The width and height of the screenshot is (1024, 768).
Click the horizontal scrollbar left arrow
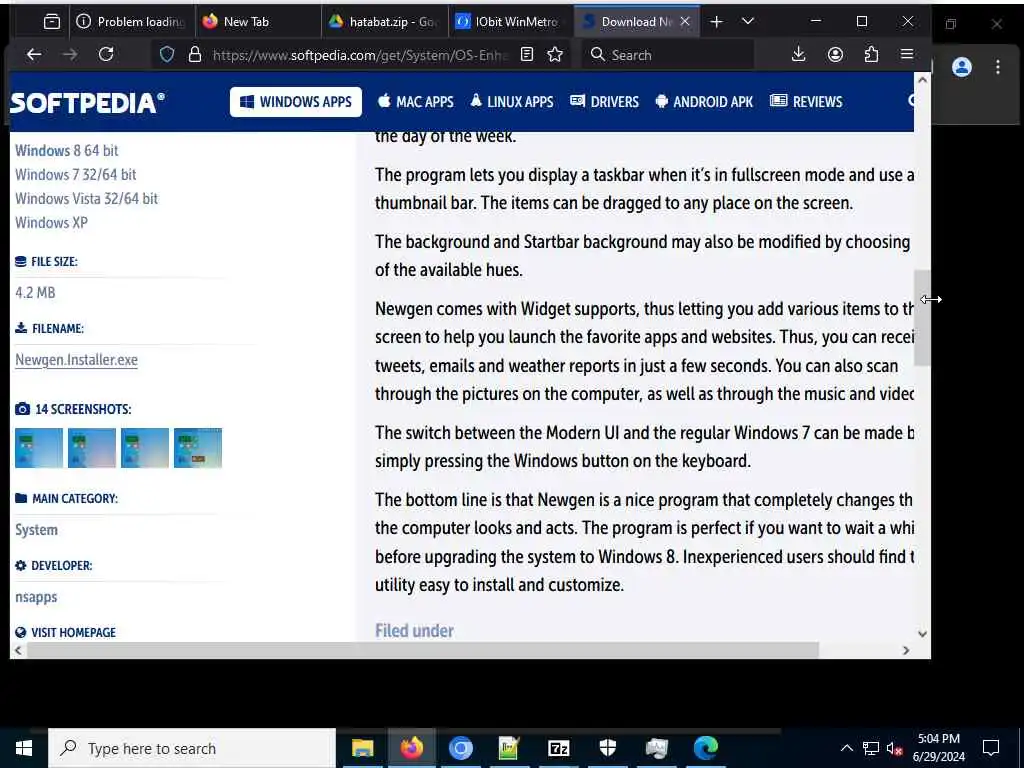tap(18, 650)
